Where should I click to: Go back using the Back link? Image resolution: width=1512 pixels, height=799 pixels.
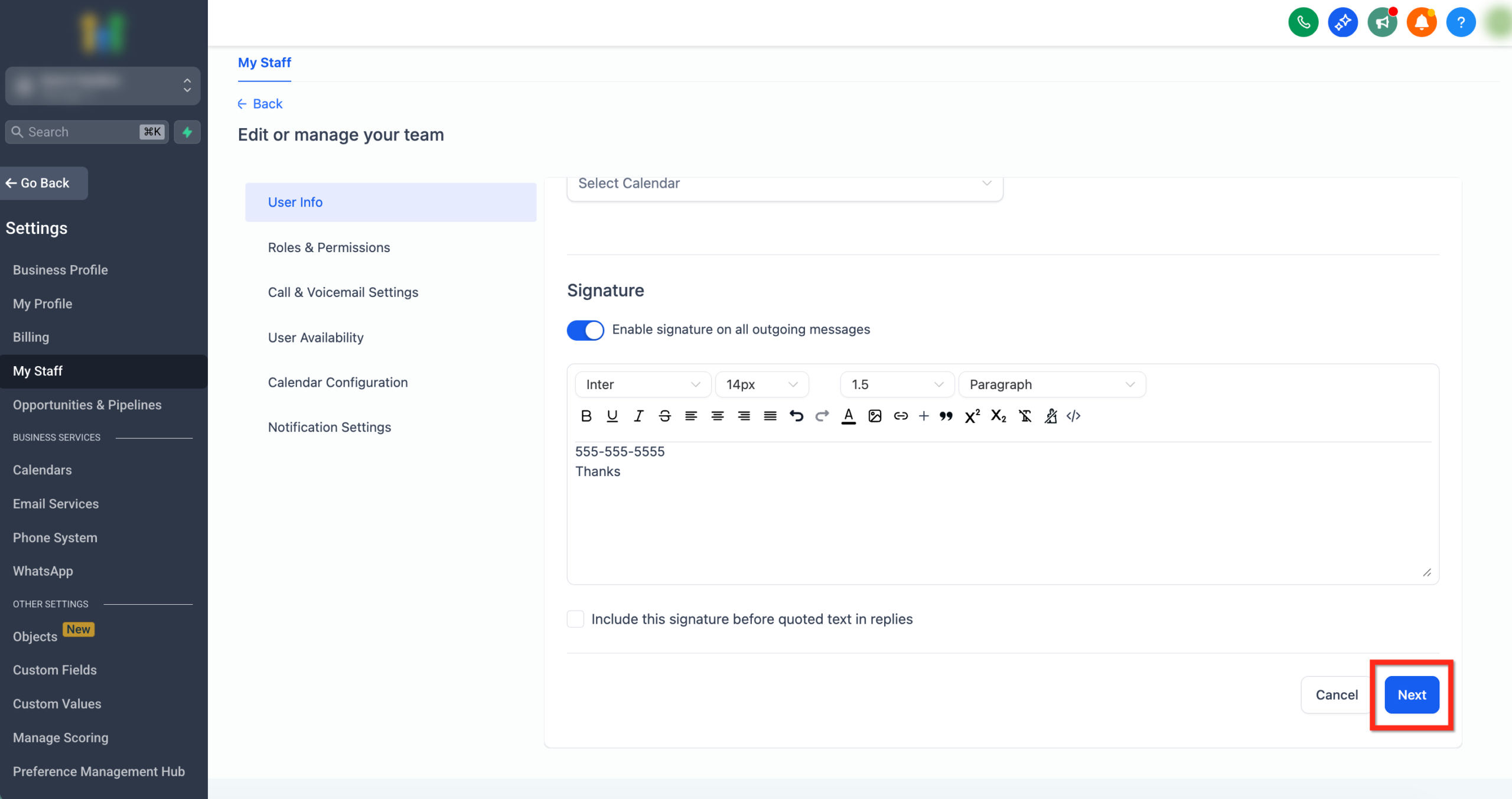click(x=260, y=103)
